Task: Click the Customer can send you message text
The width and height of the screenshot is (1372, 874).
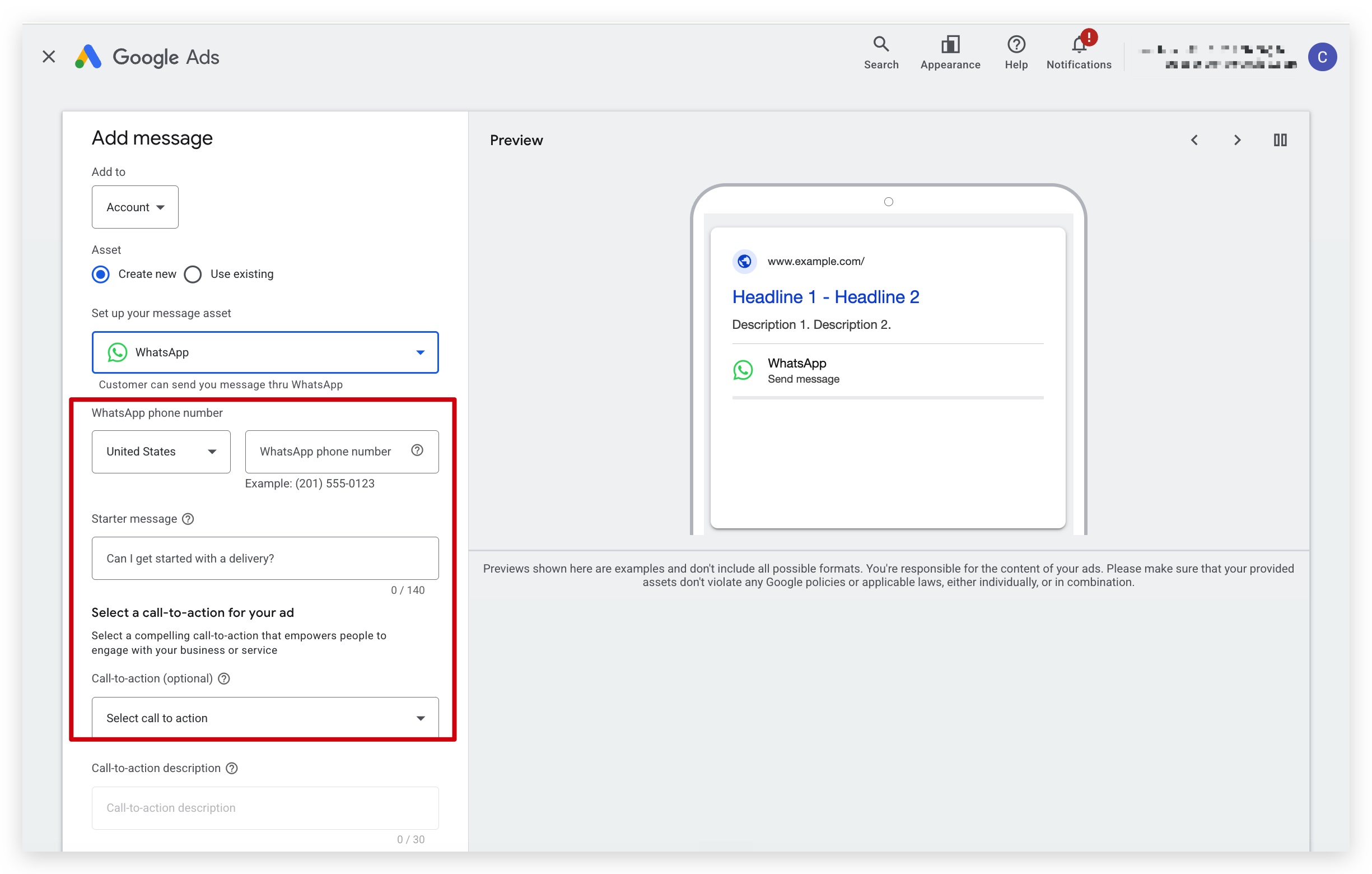Action: point(221,384)
